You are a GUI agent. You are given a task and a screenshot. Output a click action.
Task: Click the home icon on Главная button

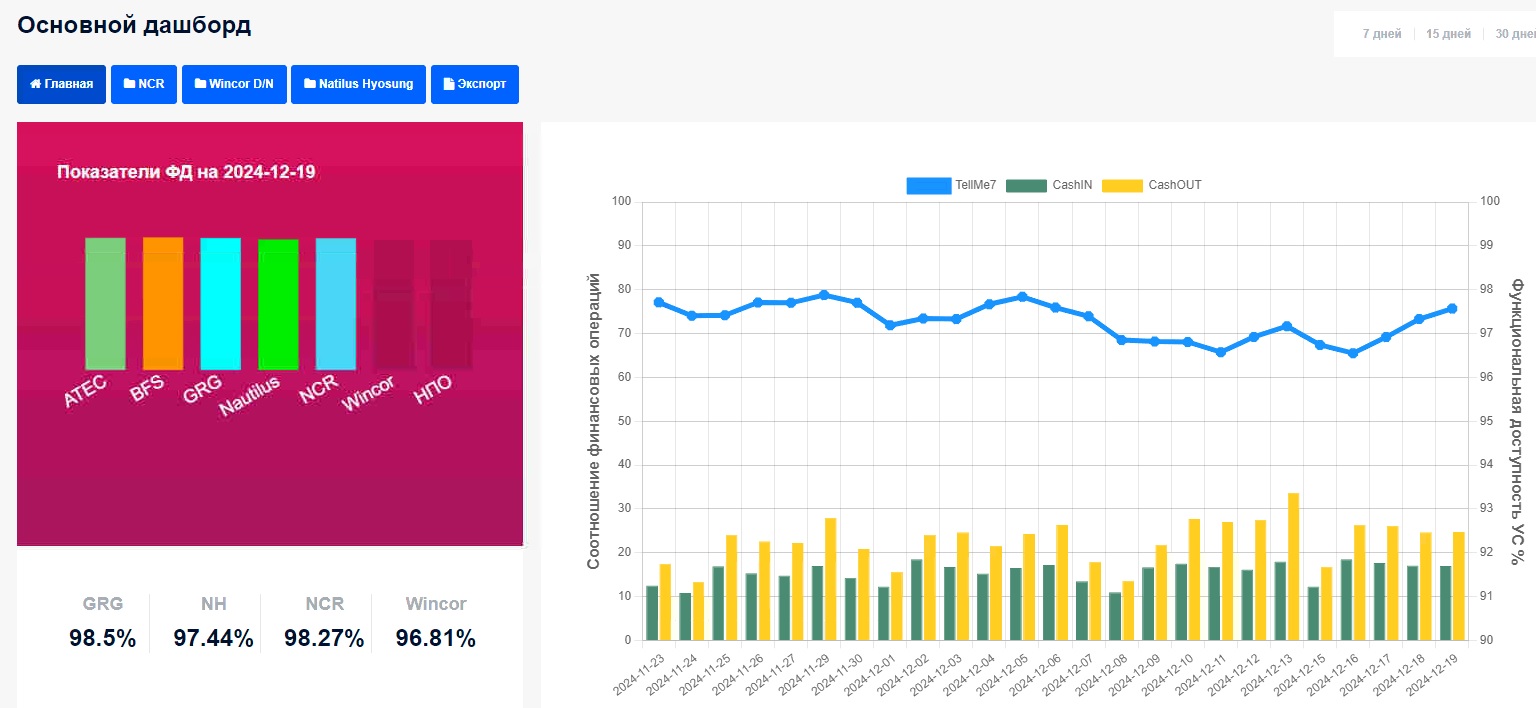[36, 85]
